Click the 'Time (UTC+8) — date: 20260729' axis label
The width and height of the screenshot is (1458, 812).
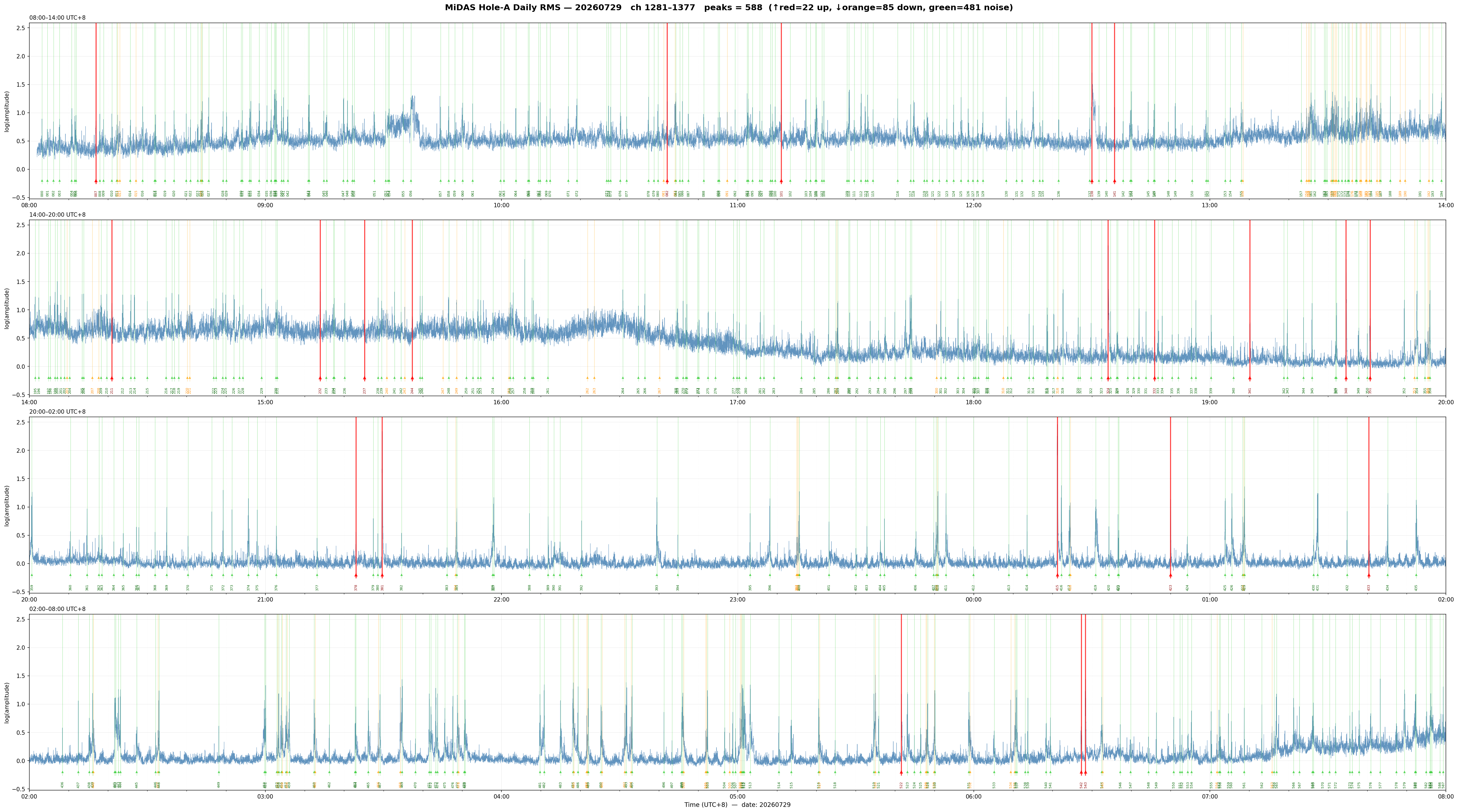click(737, 805)
